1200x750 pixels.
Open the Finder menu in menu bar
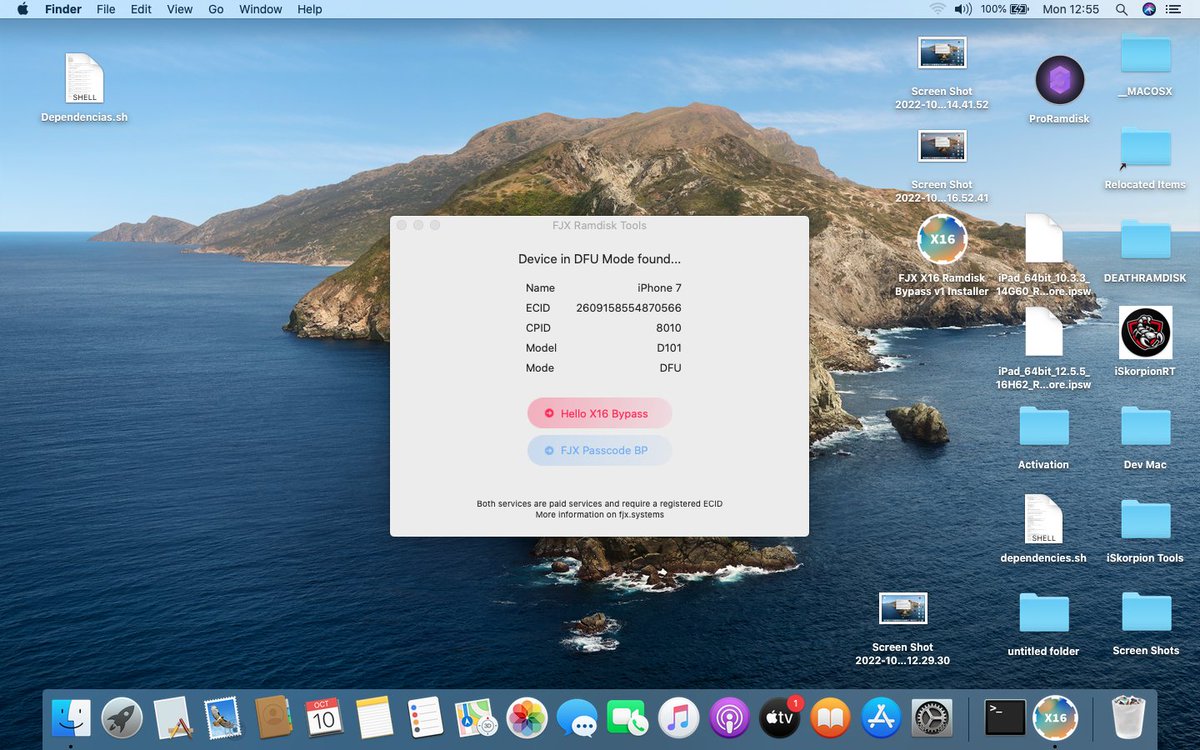pos(63,9)
